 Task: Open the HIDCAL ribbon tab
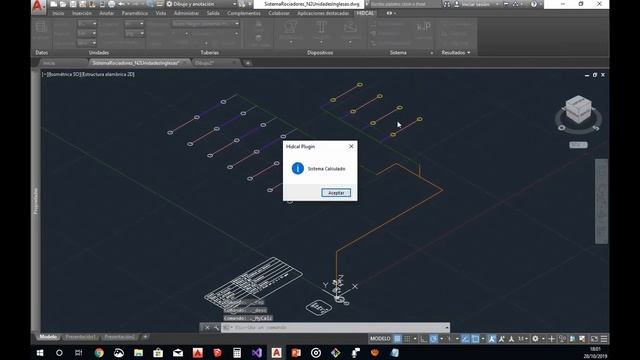[x=364, y=13]
